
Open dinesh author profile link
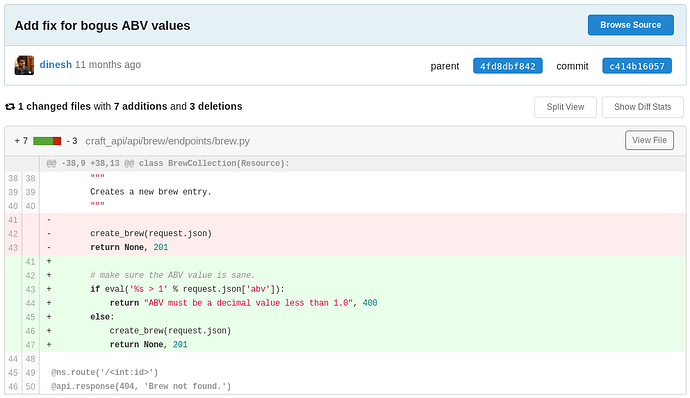(x=55, y=65)
